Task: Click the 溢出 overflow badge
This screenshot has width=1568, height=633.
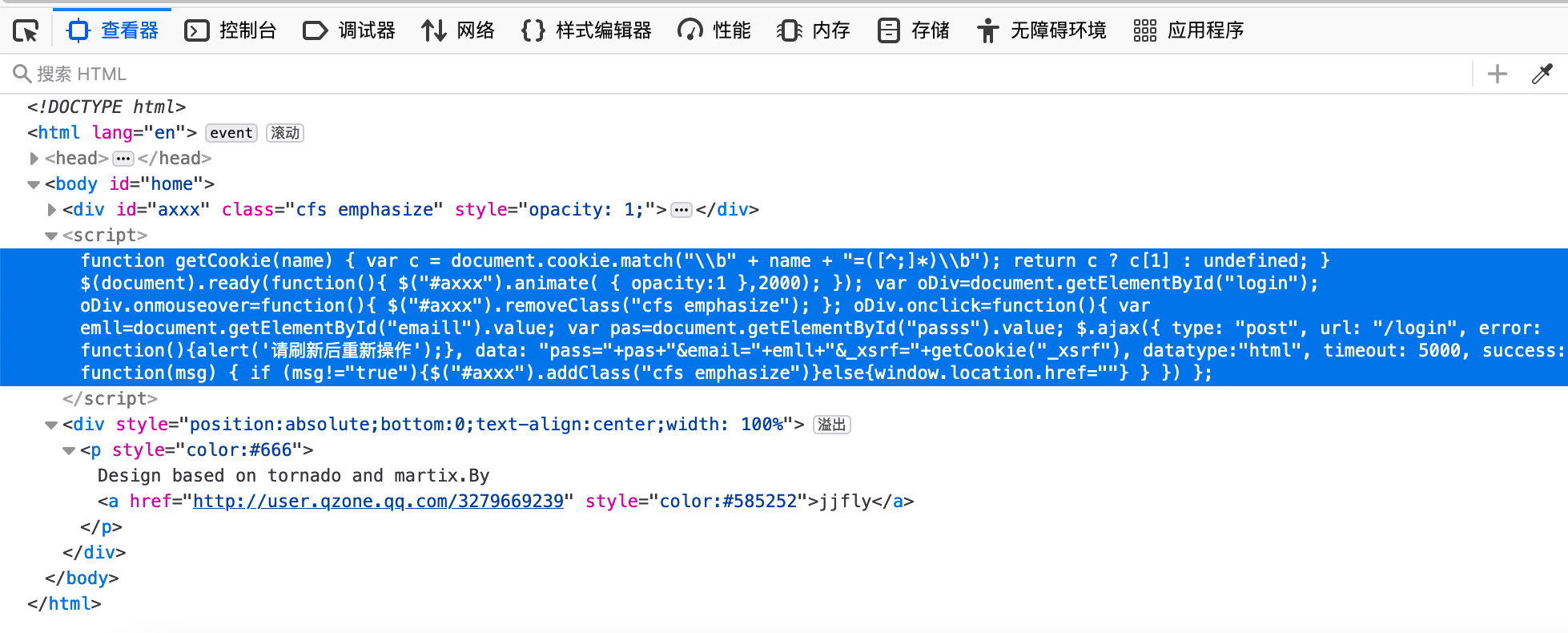Action: point(832,425)
